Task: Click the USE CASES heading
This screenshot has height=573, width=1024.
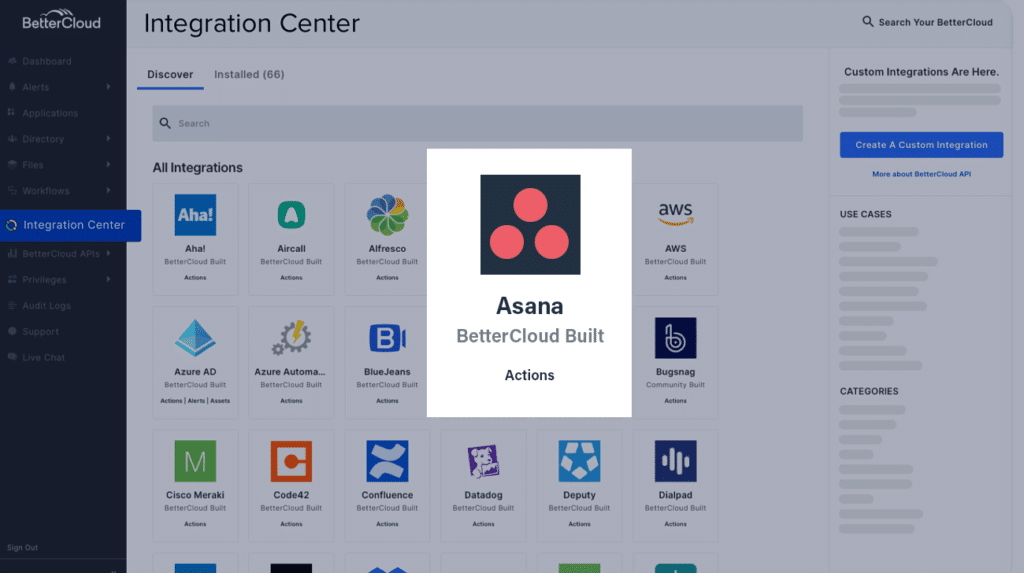Action: pyautogui.click(x=865, y=214)
